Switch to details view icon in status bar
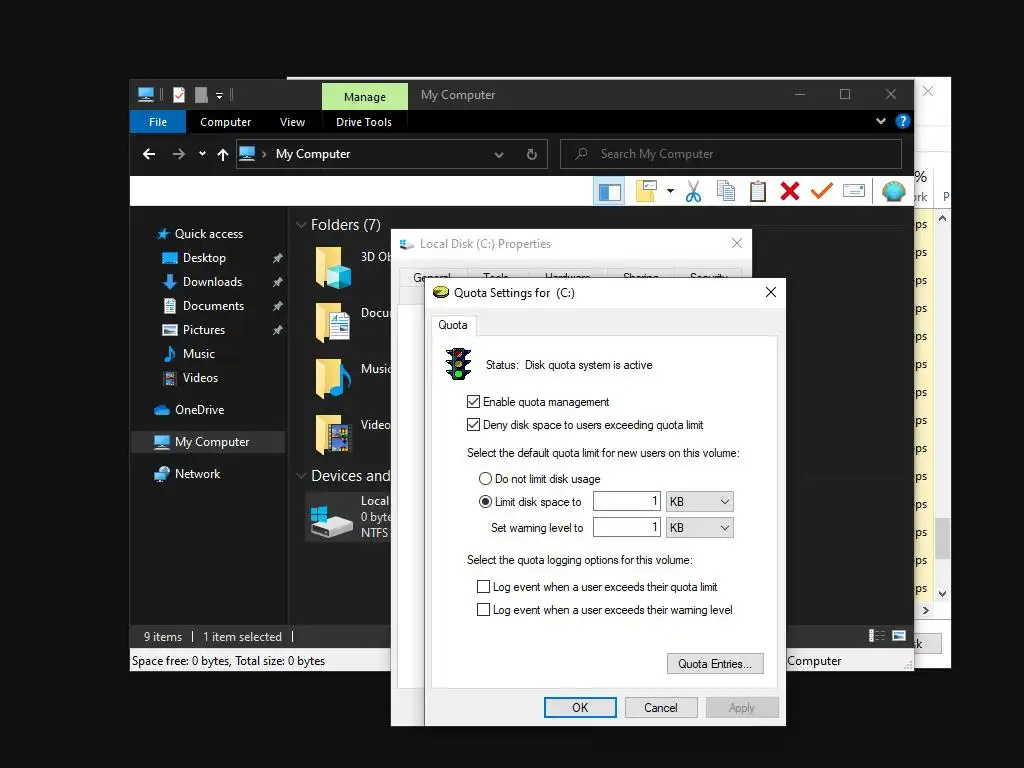The width and height of the screenshot is (1024, 768). tap(876, 635)
